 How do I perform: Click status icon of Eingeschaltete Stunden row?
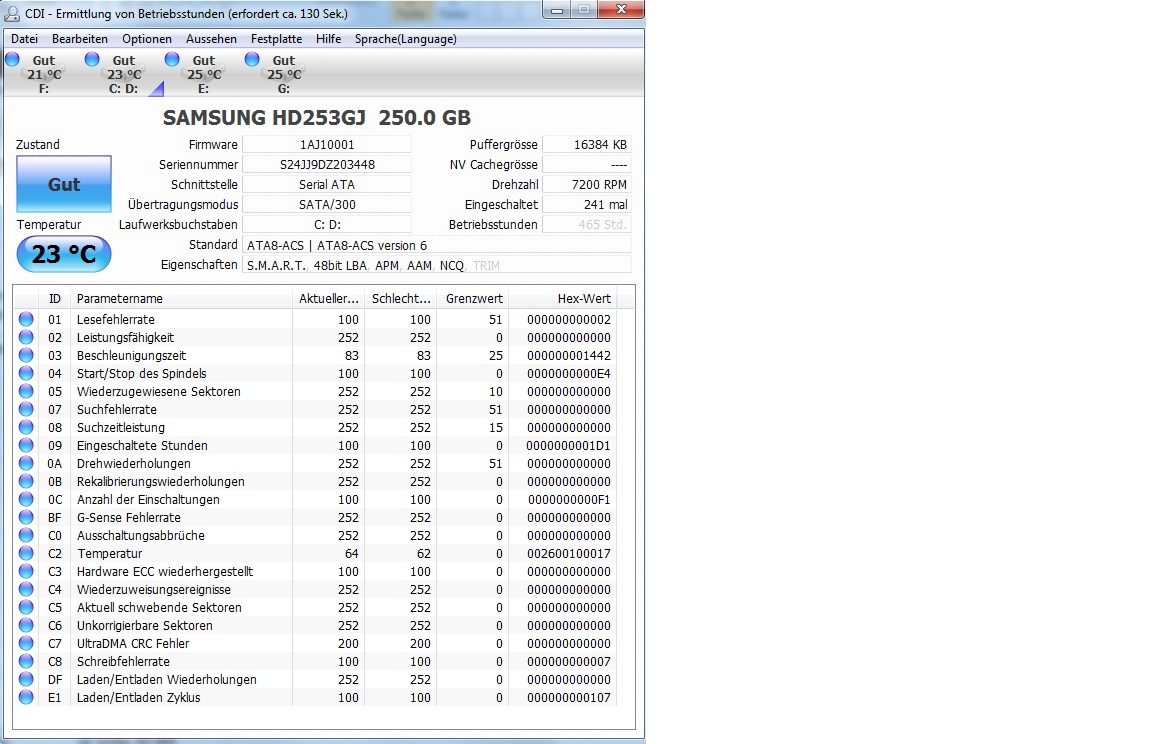tap(26, 445)
